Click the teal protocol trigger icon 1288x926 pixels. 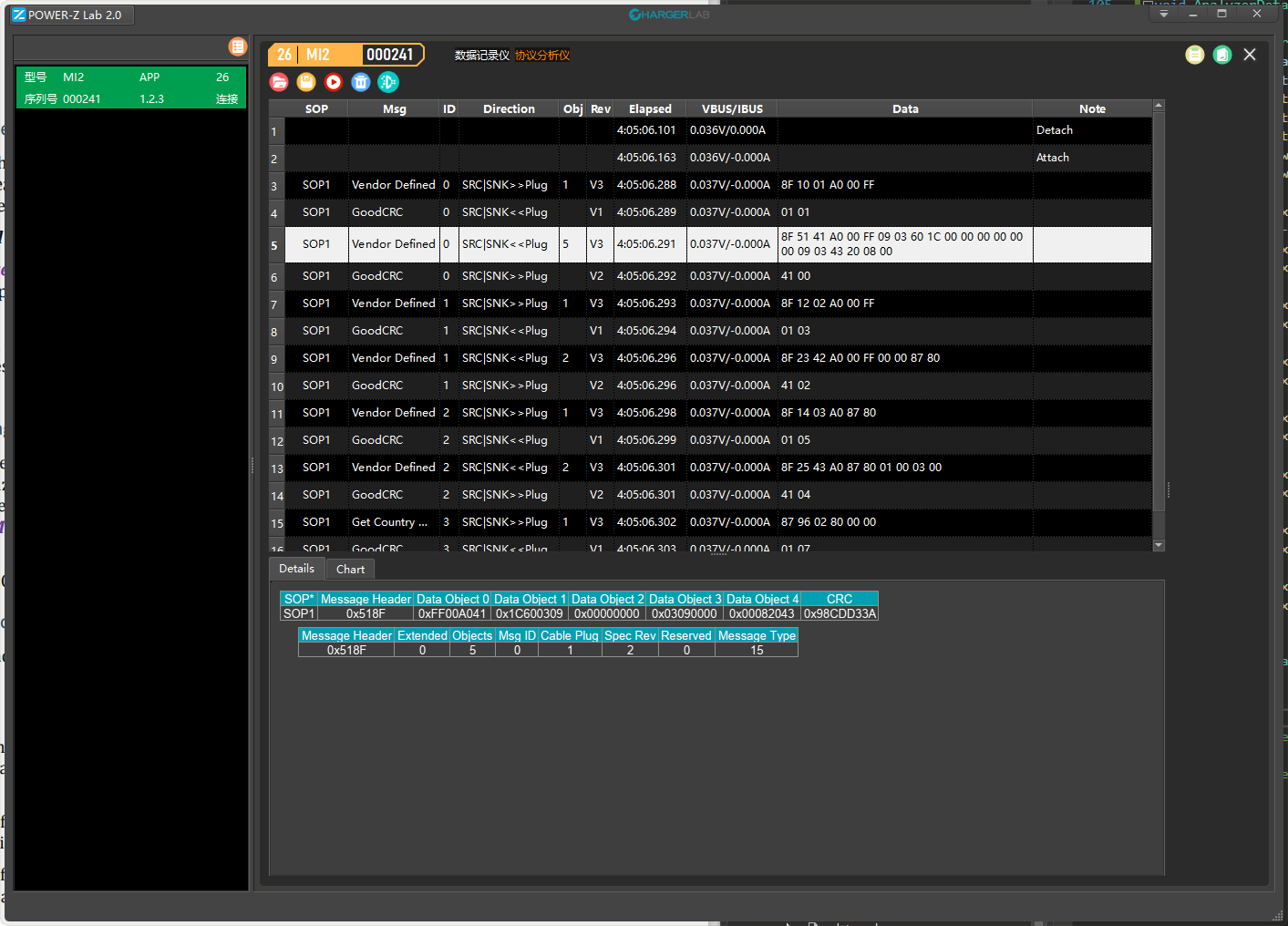tap(388, 82)
